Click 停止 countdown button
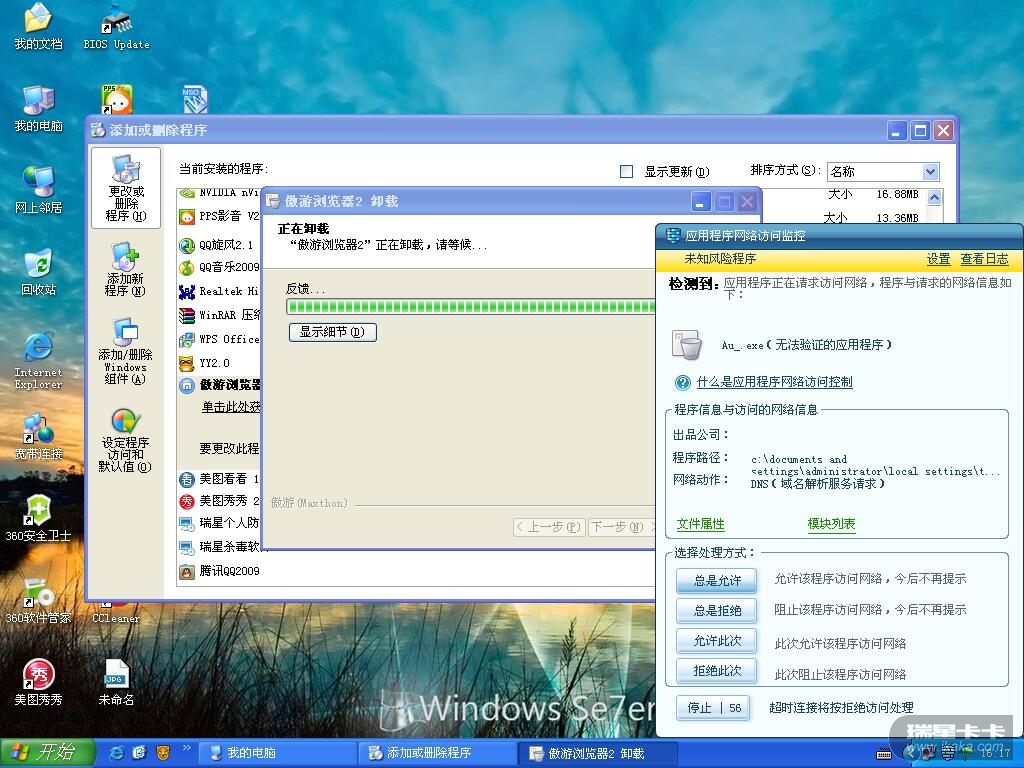 click(714, 708)
